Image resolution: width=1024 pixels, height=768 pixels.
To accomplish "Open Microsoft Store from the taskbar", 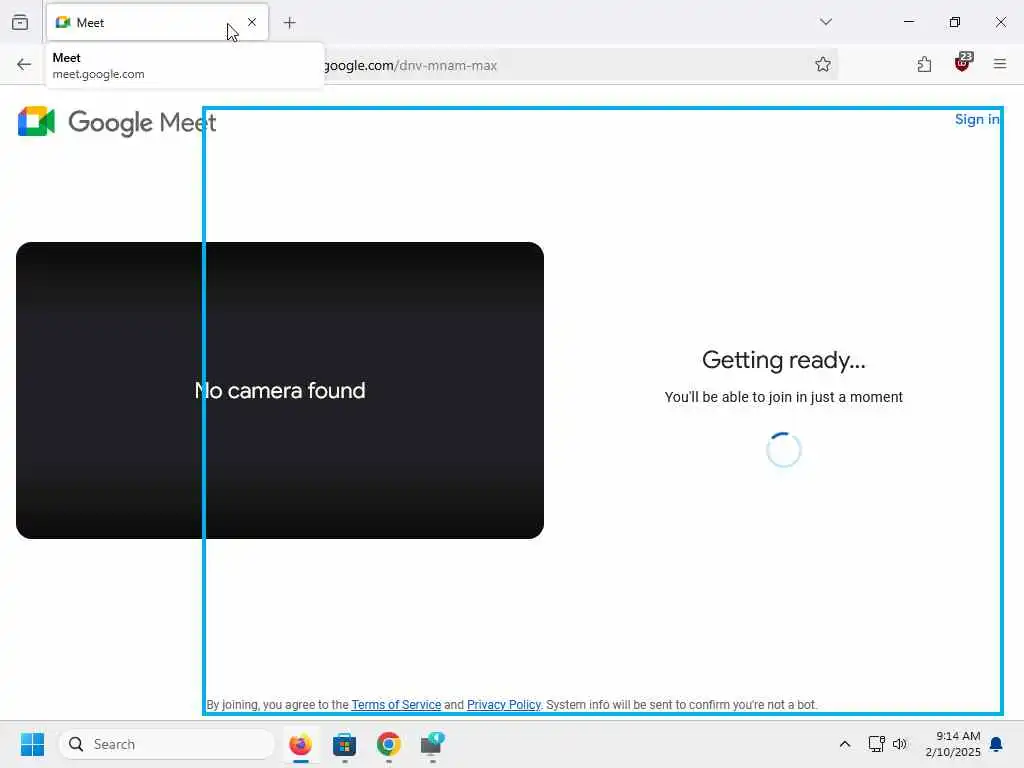I will (x=344, y=744).
